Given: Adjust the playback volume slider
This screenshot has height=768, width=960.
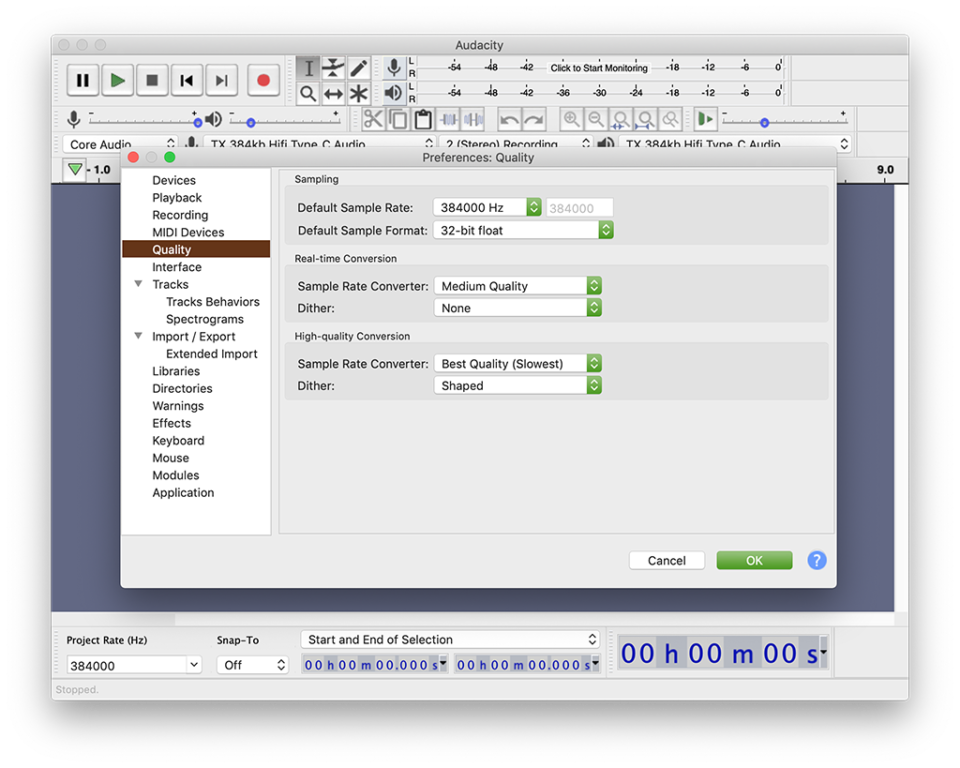Looking at the screenshot, I should click(x=284, y=122).
